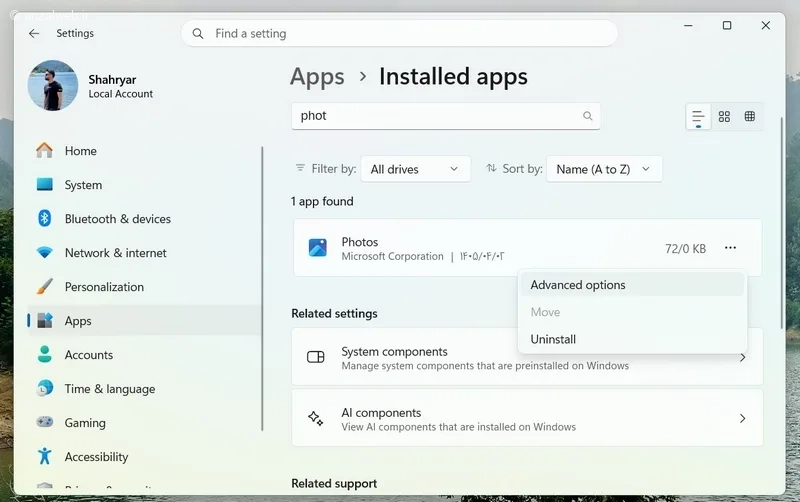Expand System components with its chevron

coord(742,358)
